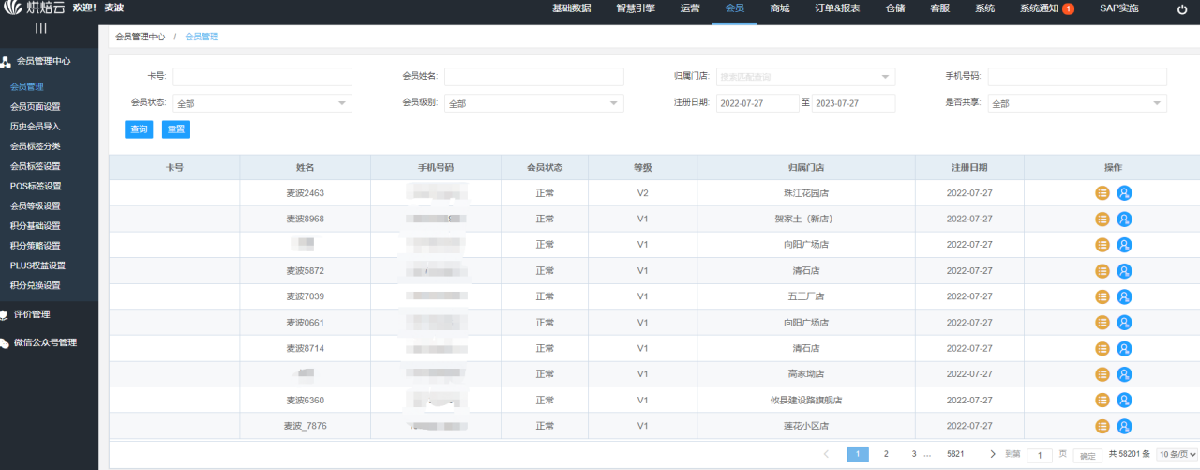Open the 归属门店 store selector
This screenshot has width=1200, height=470.
point(805,77)
